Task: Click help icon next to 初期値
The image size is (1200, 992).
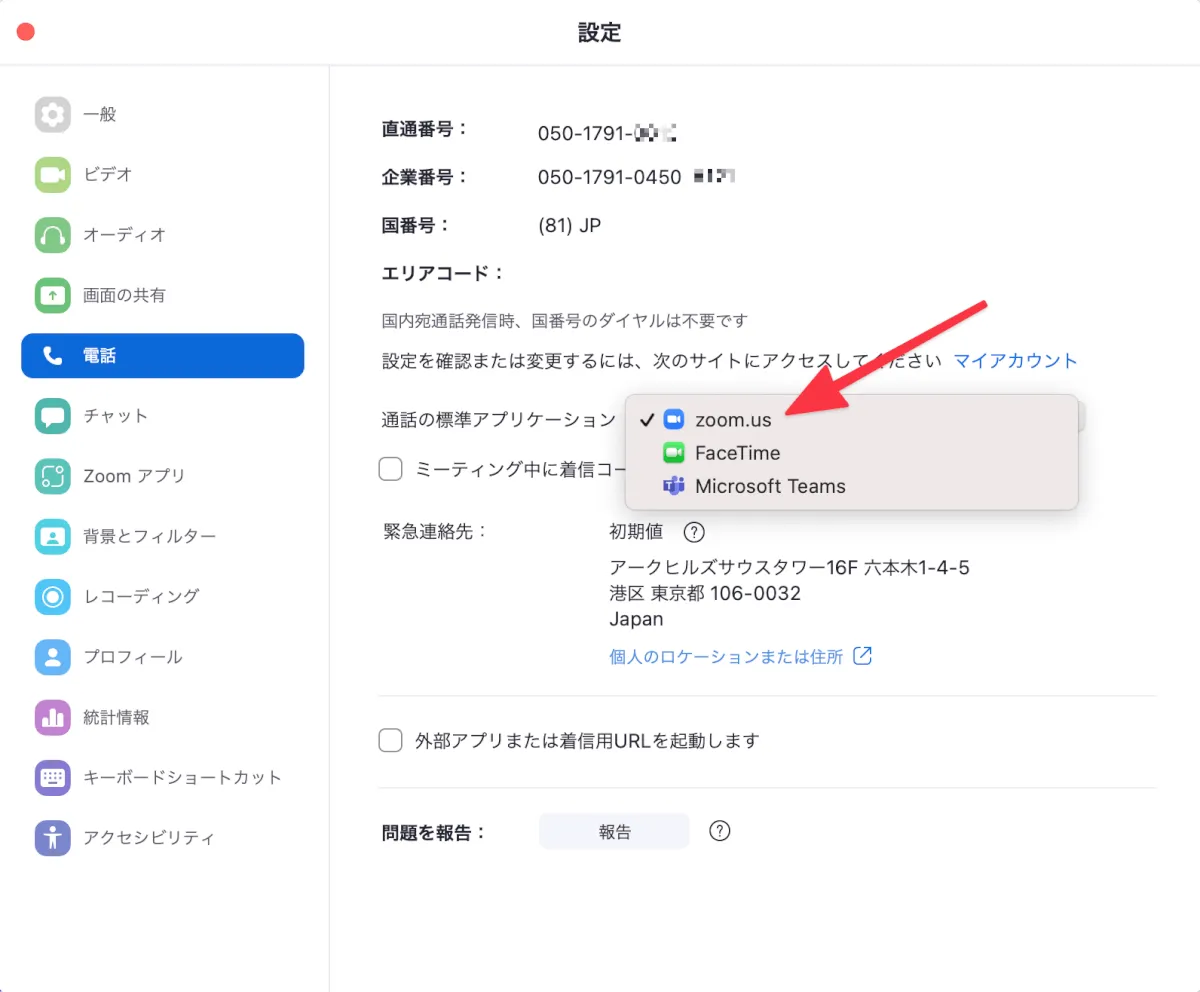Action: [x=694, y=532]
